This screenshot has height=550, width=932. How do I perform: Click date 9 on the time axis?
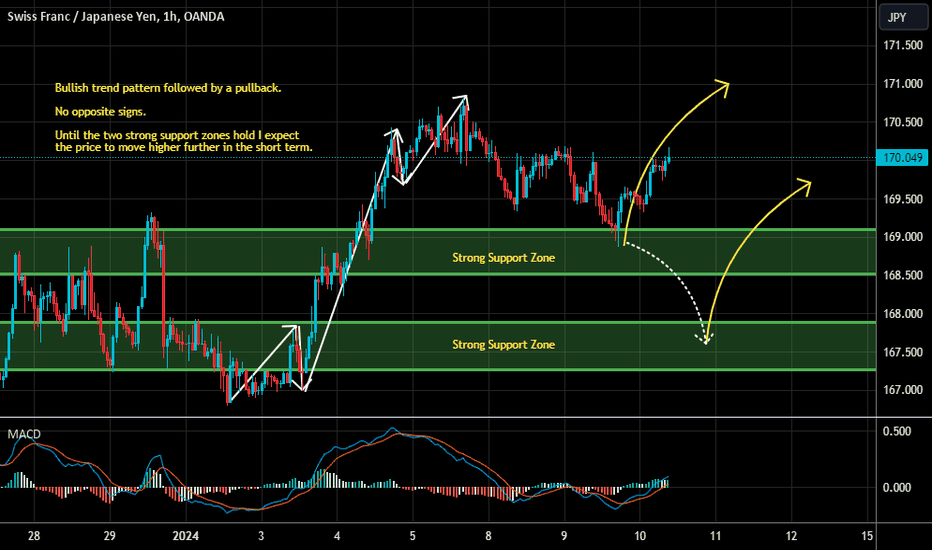564,536
